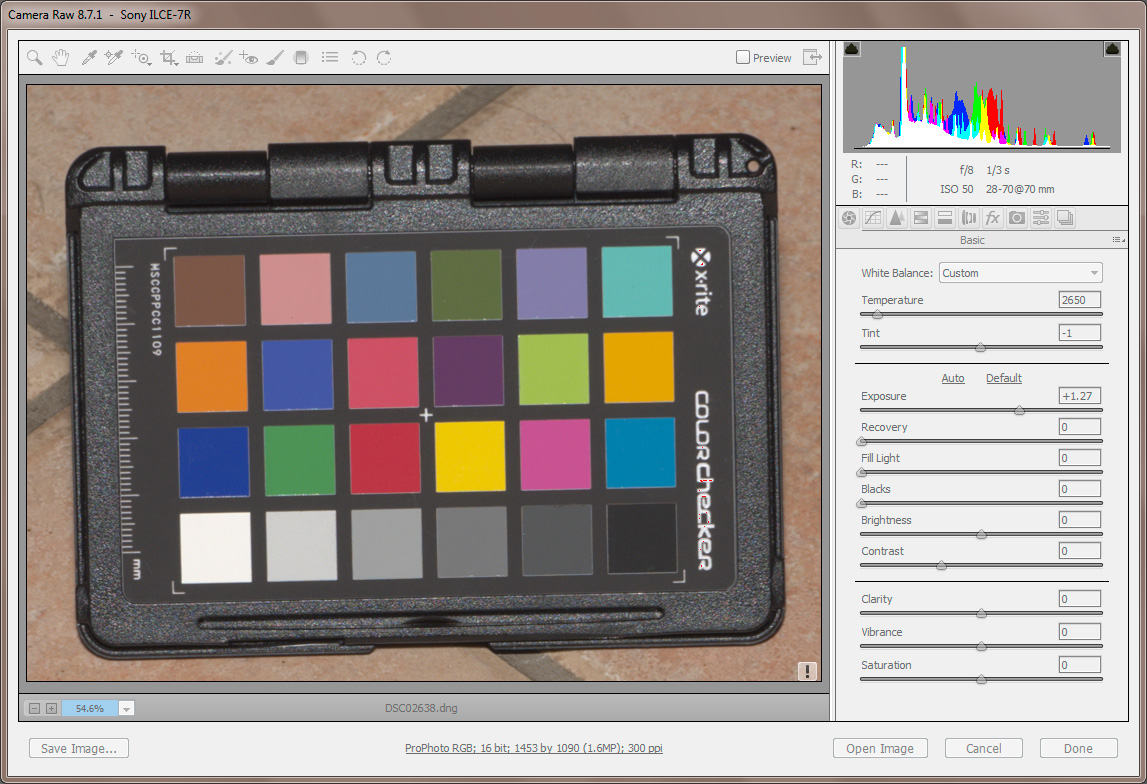Click the Vibrance slider handle
The height and width of the screenshot is (784, 1147).
click(981, 647)
